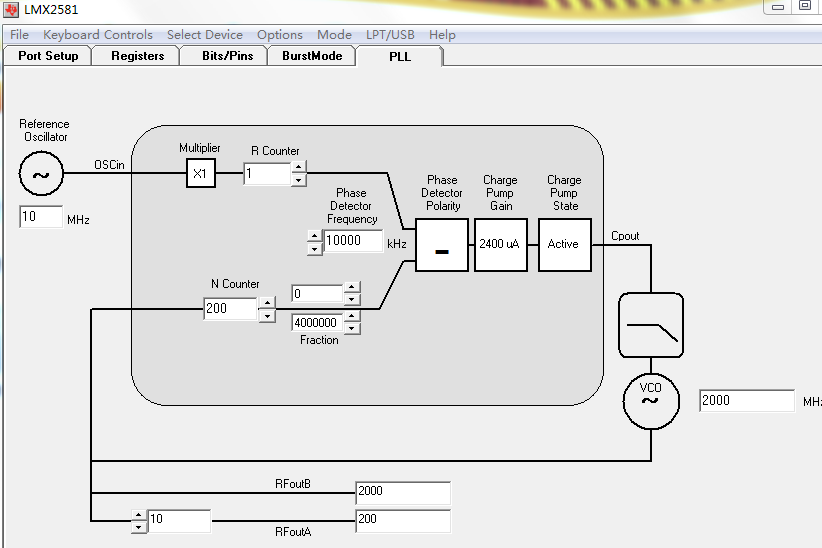Image resolution: width=822 pixels, height=548 pixels.
Task: Increase the N Counter value
Action: point(267,303)
